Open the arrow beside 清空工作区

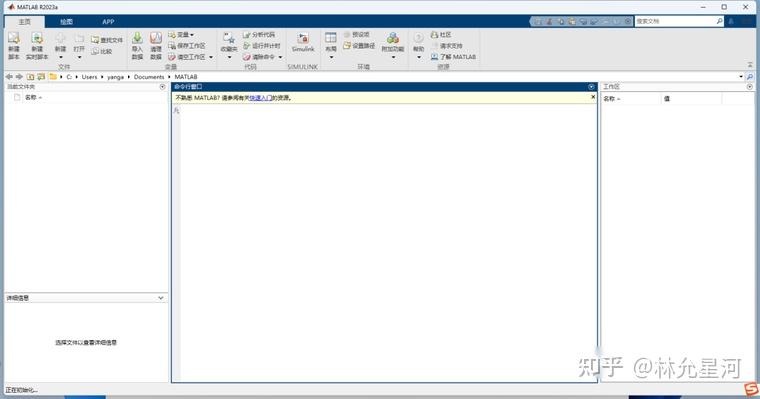tap(211, 57)
